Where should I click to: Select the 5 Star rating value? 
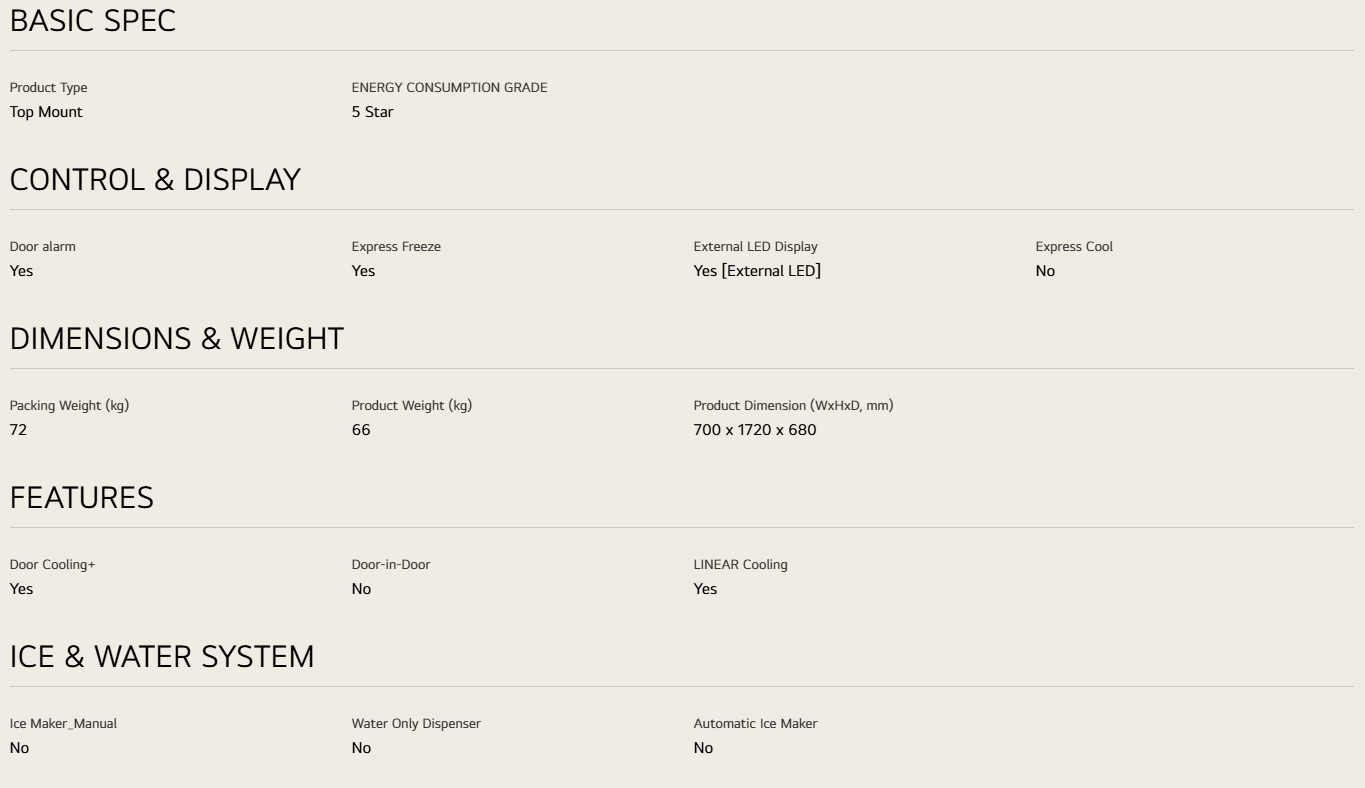[372, 112]
